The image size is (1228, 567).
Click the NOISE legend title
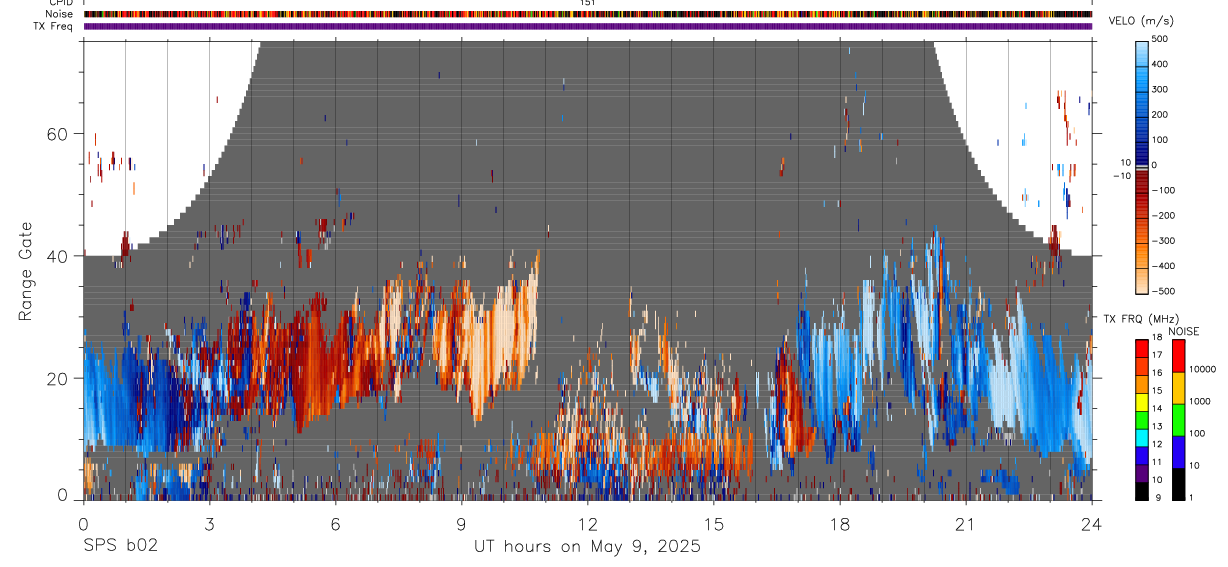pyautogui.click(x=1183, y=331)
